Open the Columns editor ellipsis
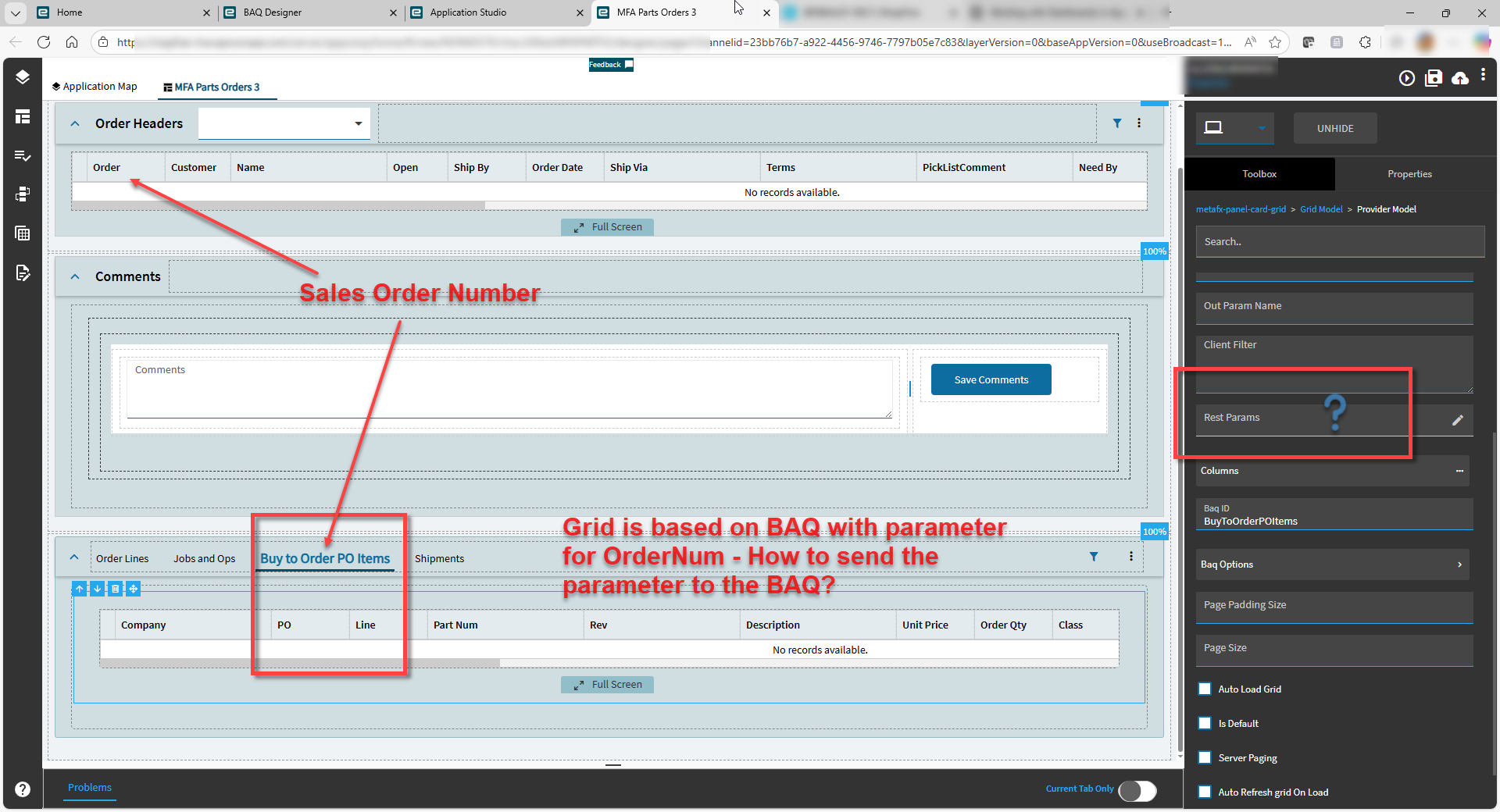This screenshot has width=1500, height=812. tap(1459, 471)
